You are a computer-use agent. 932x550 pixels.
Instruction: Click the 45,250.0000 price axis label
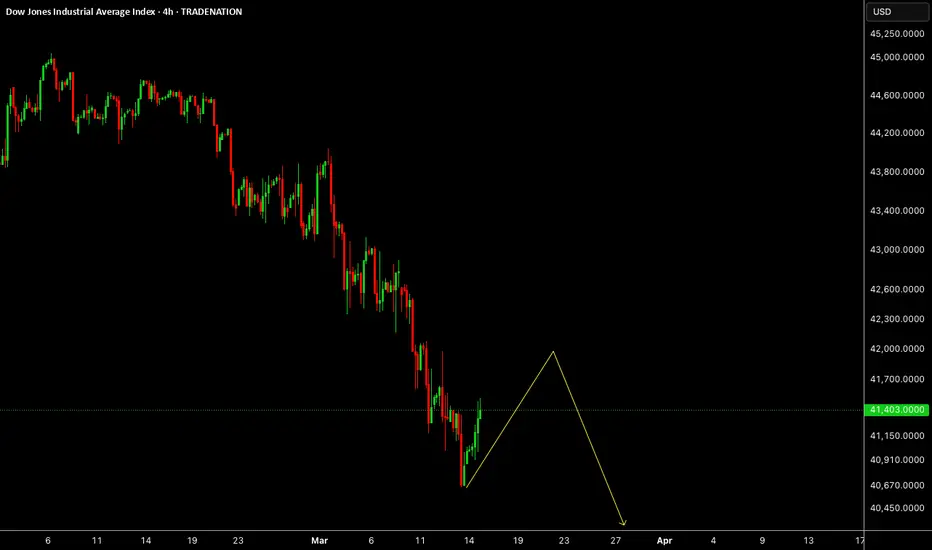coord(897,34)
